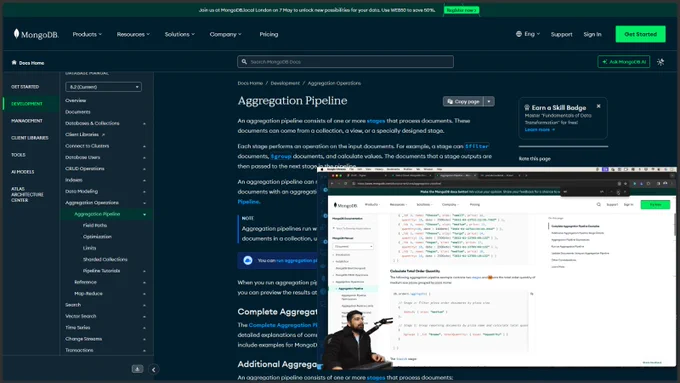This screenshot has height=383, width=680.
Task: Open the Eng language selector
Action: coord(528,34)
